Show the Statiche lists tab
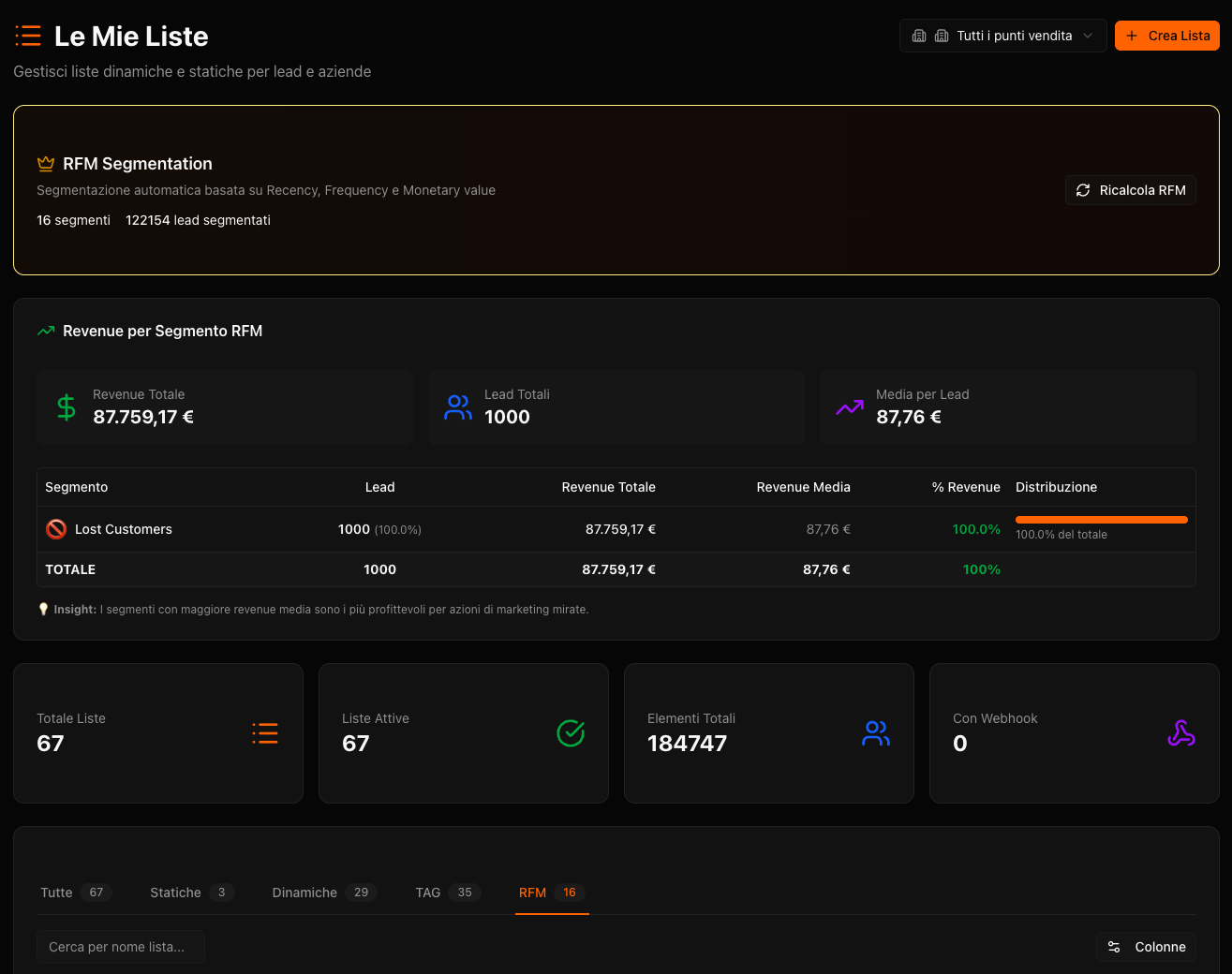Viewport: 1232px width, 974px height. point(191,893)
